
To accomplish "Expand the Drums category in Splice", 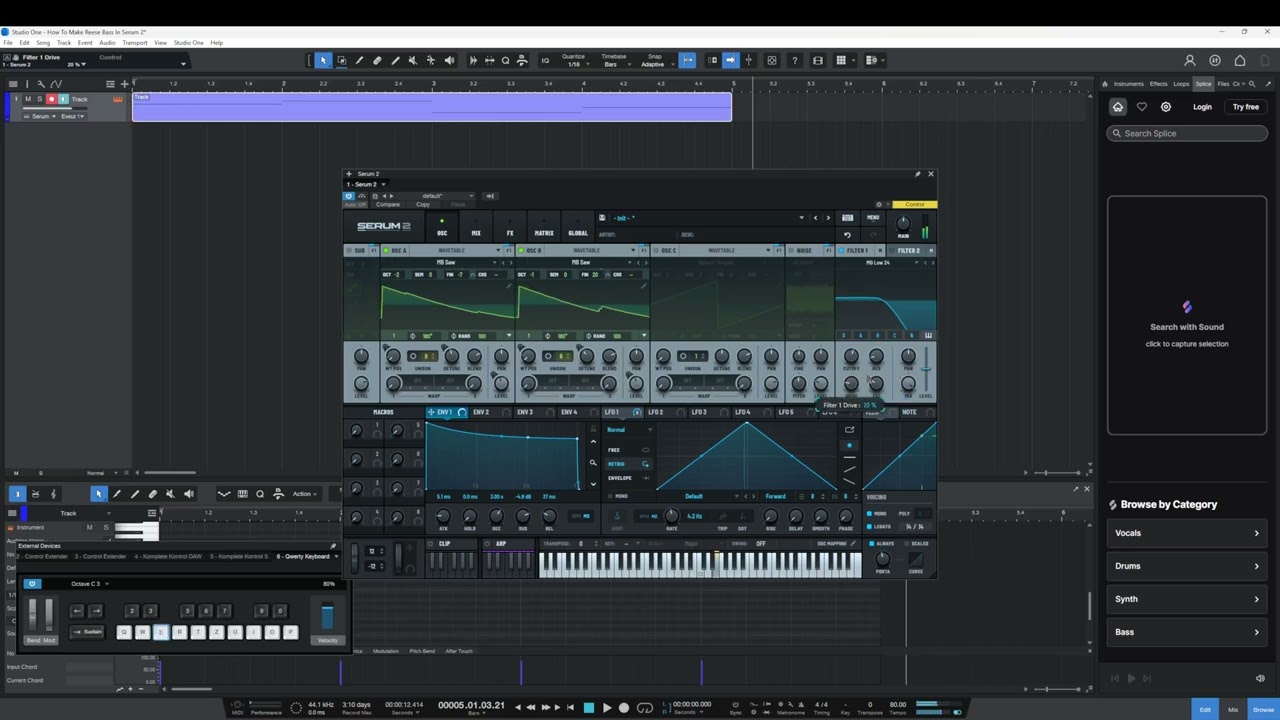I will point(1186,566).
